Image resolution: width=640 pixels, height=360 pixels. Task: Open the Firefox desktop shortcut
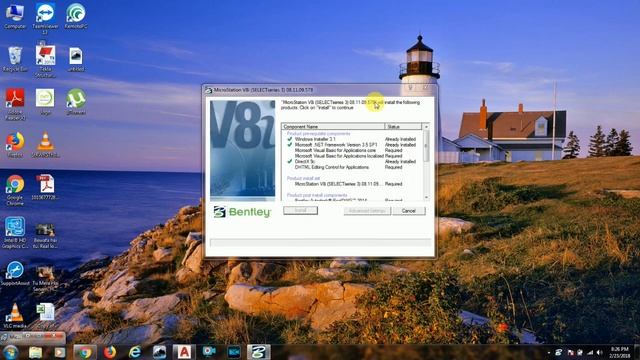coord(15,145)
